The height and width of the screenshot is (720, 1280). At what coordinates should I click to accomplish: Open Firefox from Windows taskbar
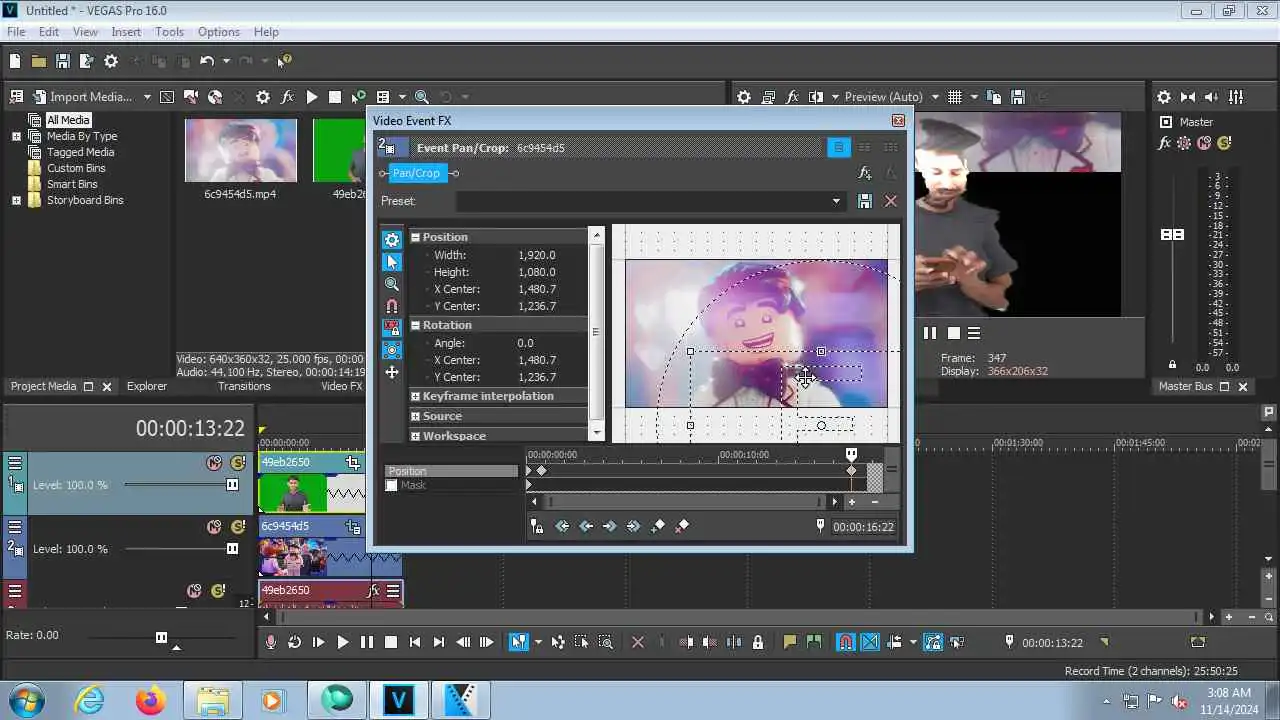[151, 700]
